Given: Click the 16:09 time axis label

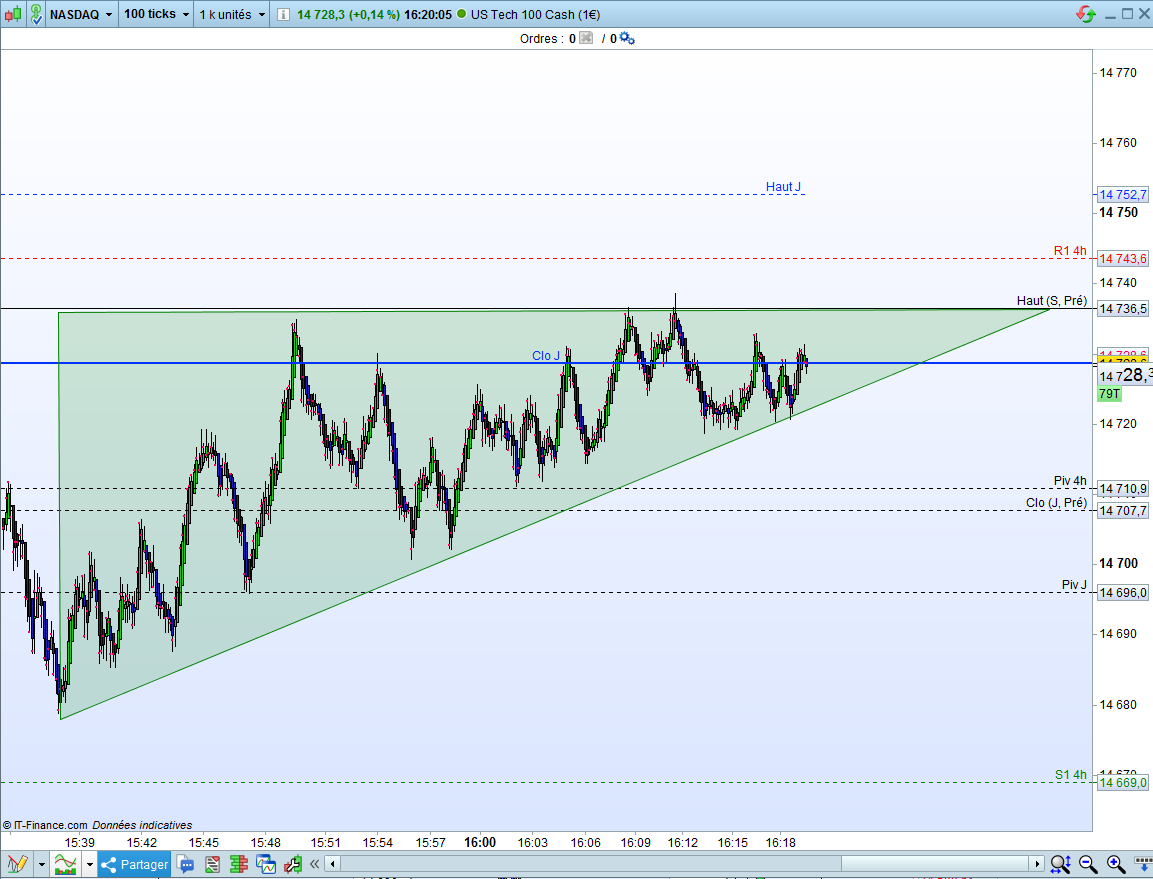Looking at the screenshot, I should [x=635, y=843].
